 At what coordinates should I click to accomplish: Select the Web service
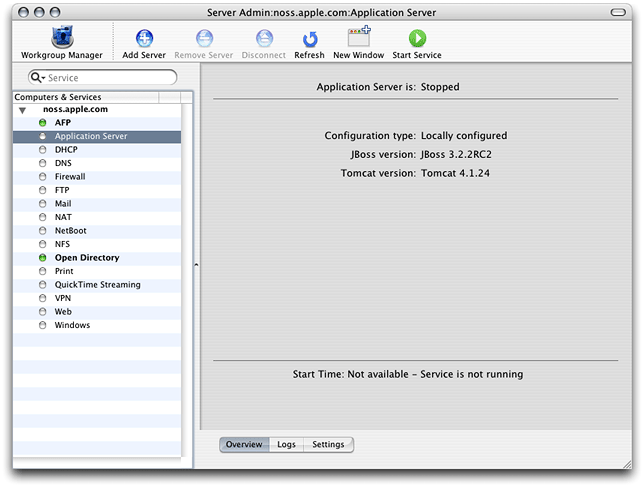[63, 312]
